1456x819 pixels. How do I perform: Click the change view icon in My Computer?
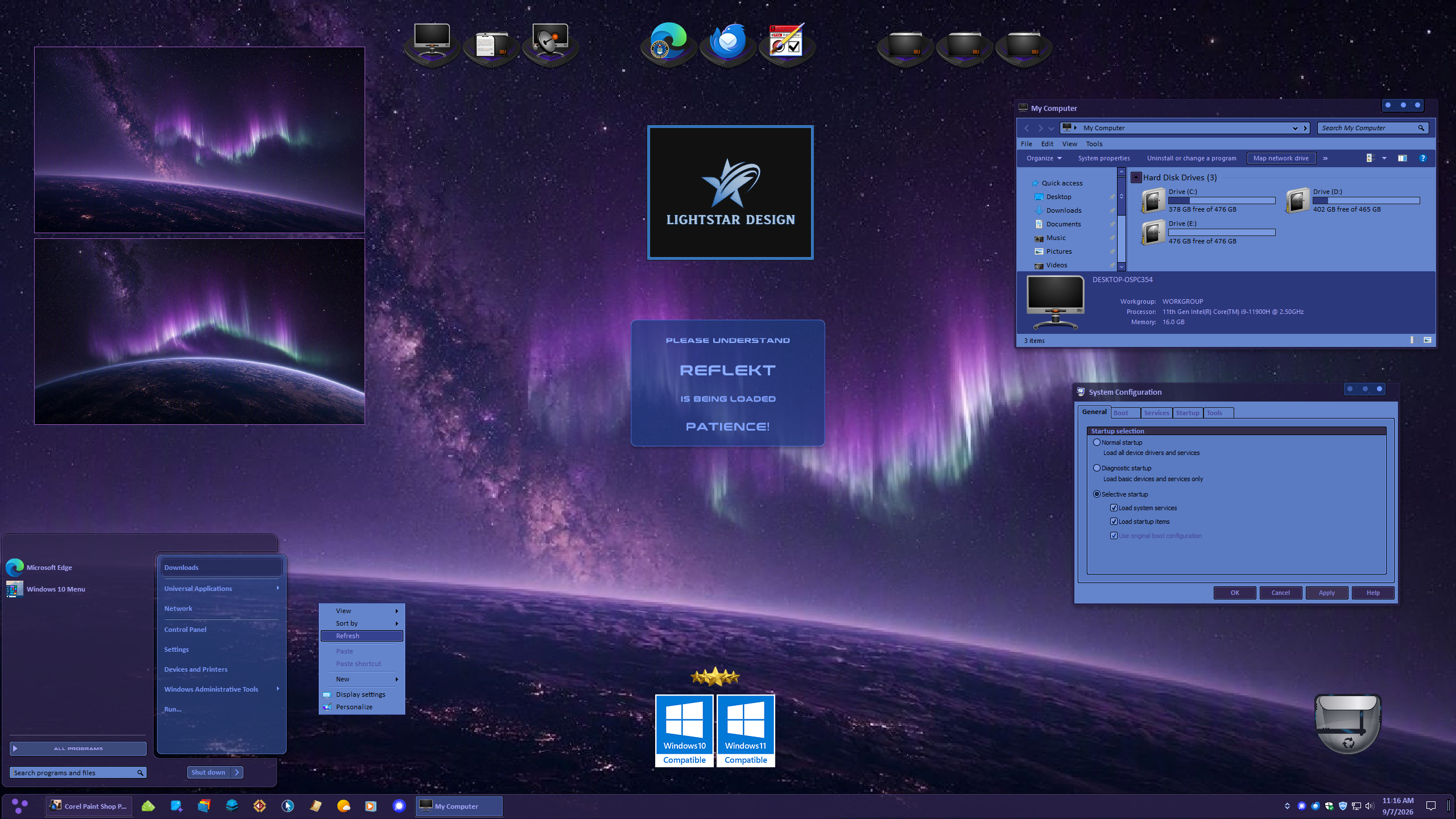tap(1371, 158)
